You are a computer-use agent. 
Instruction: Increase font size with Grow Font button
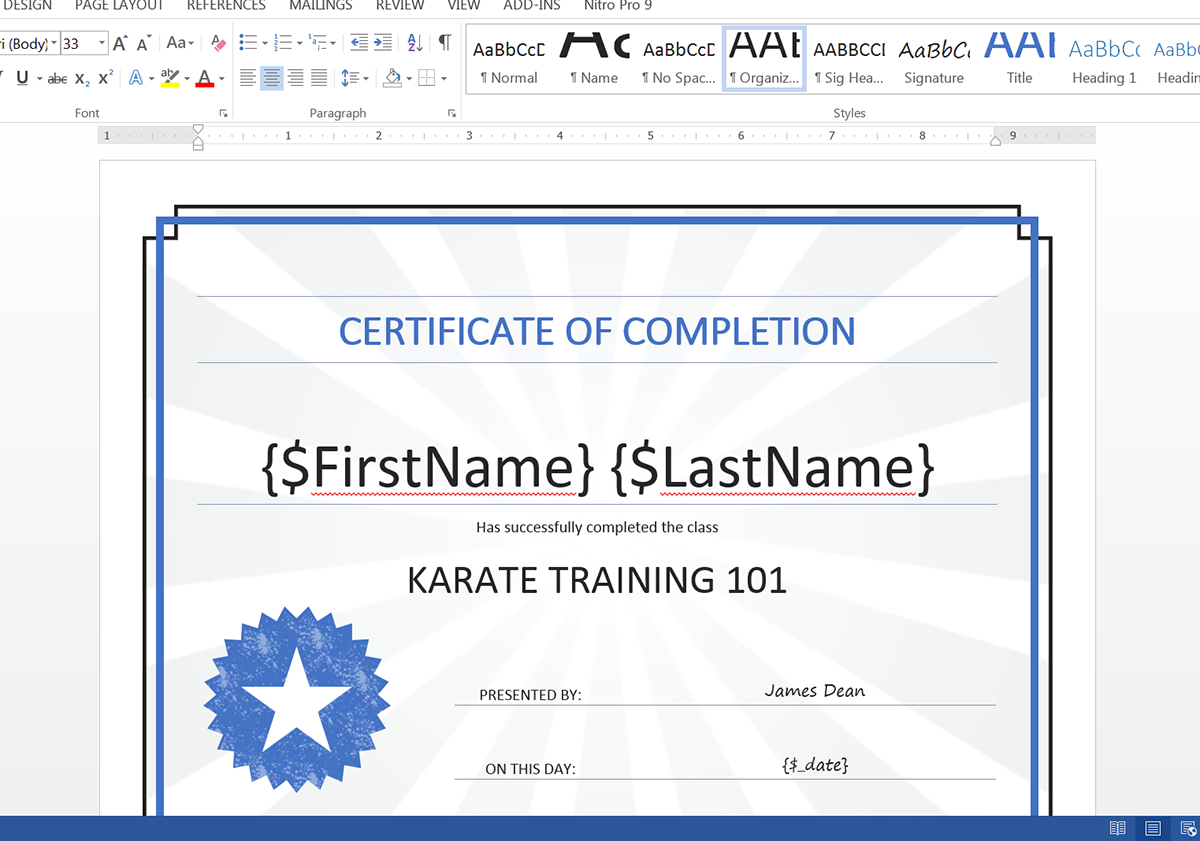point(120,43)
